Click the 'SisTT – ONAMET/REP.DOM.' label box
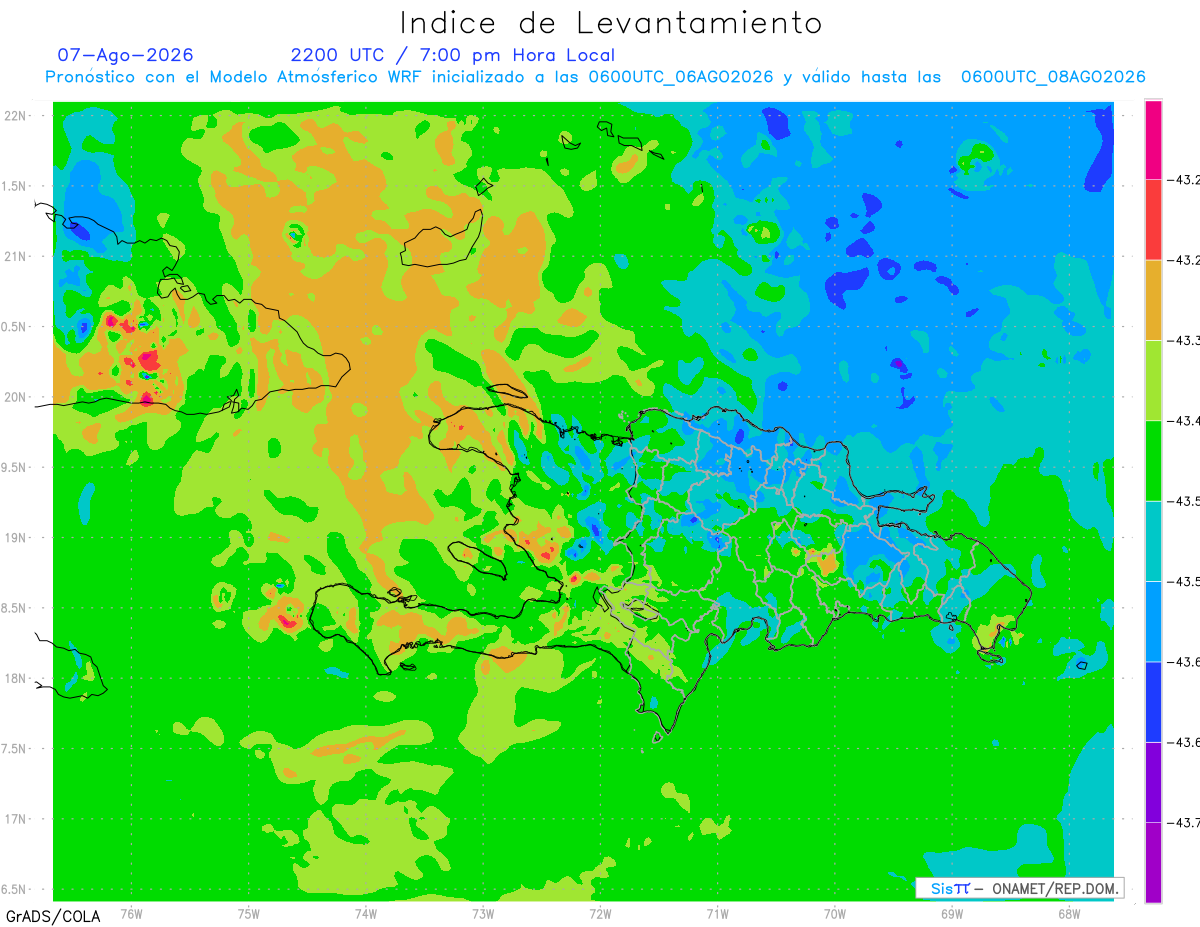This screenshot has height=927, width=1200. (x=1019, y=888)
